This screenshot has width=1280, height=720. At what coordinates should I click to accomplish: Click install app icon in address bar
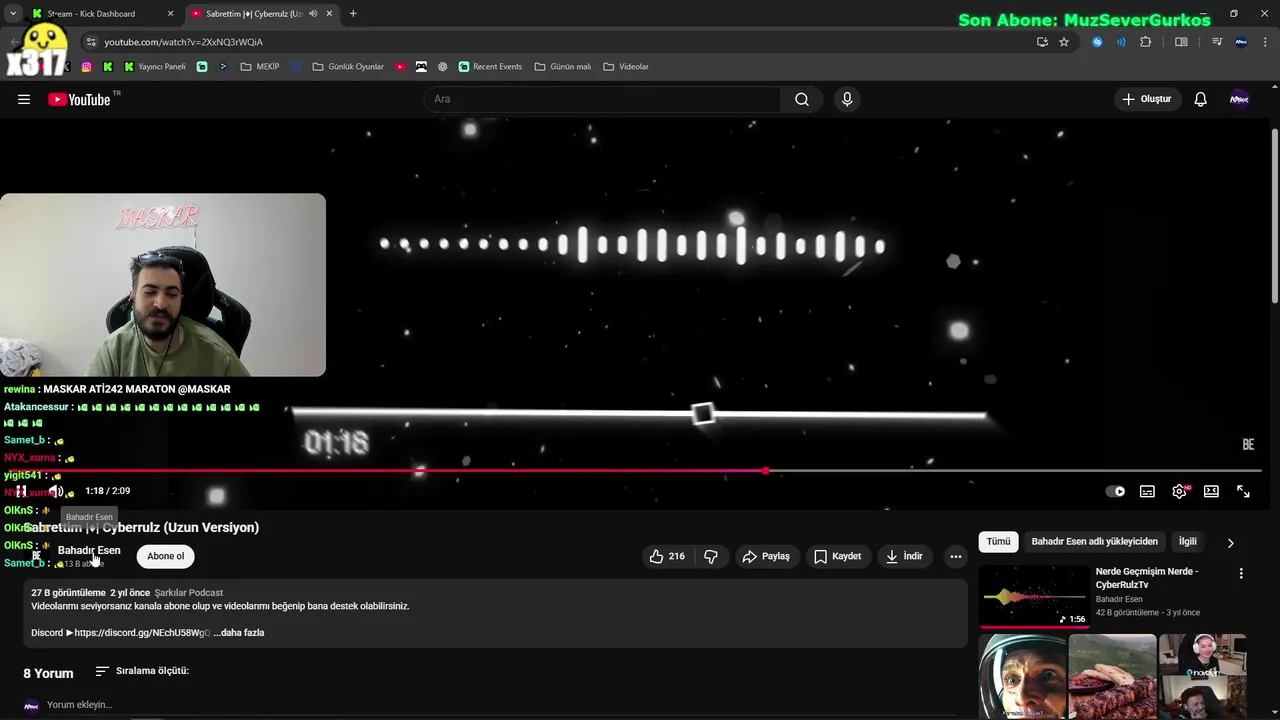pos(1042,42)
